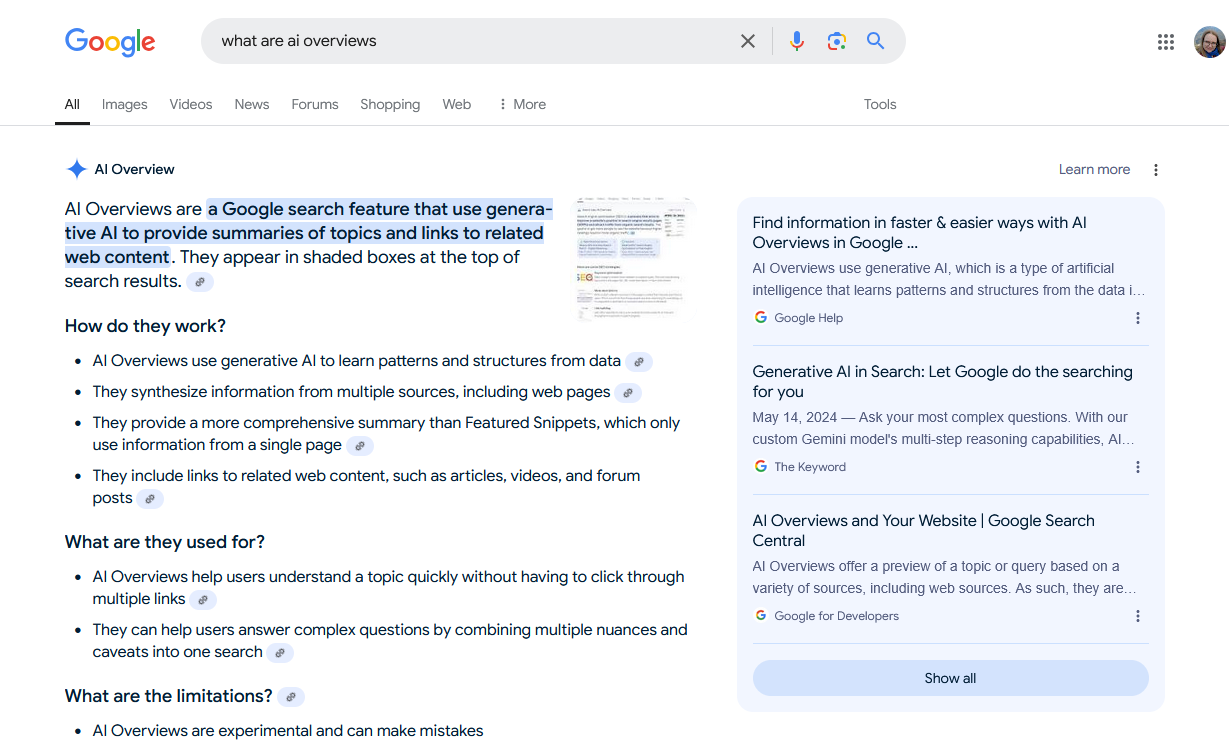The height and width of the screenshot is (753, 1229).
Task: Click the AI Overview sparkle icon
Action: click(75, 168)
